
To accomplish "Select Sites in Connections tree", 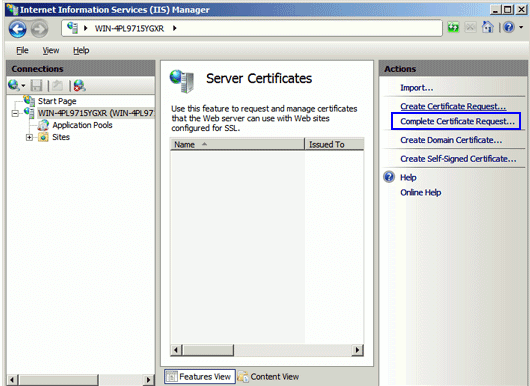I will [x=61, y=137].
